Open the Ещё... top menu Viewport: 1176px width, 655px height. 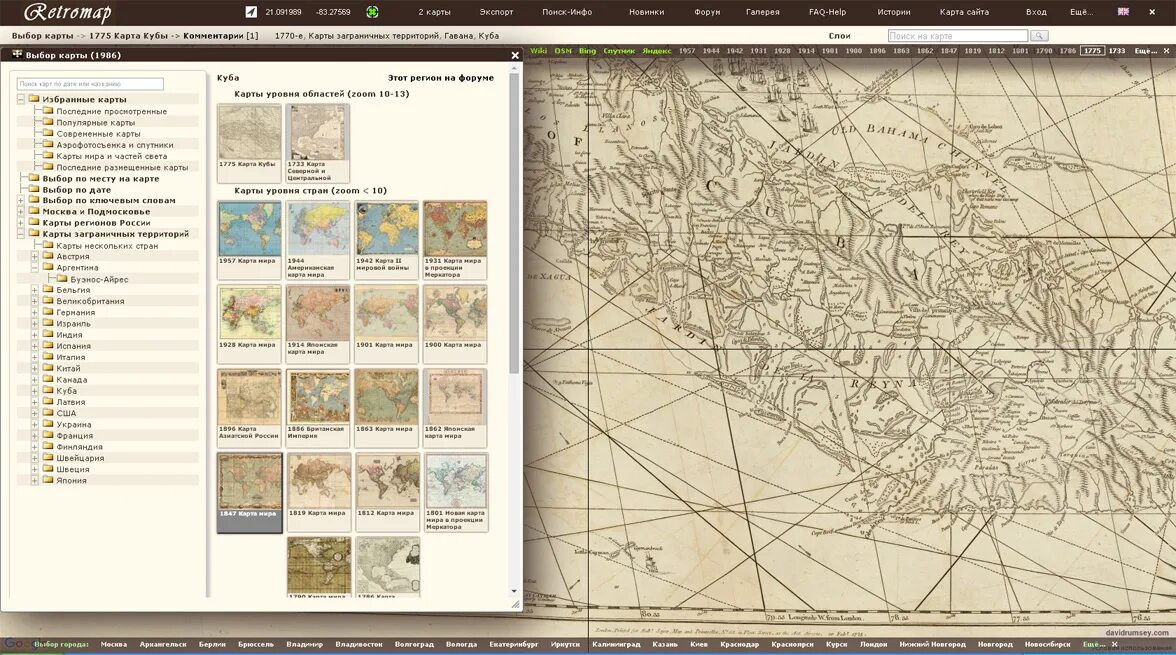[1082, 12]
